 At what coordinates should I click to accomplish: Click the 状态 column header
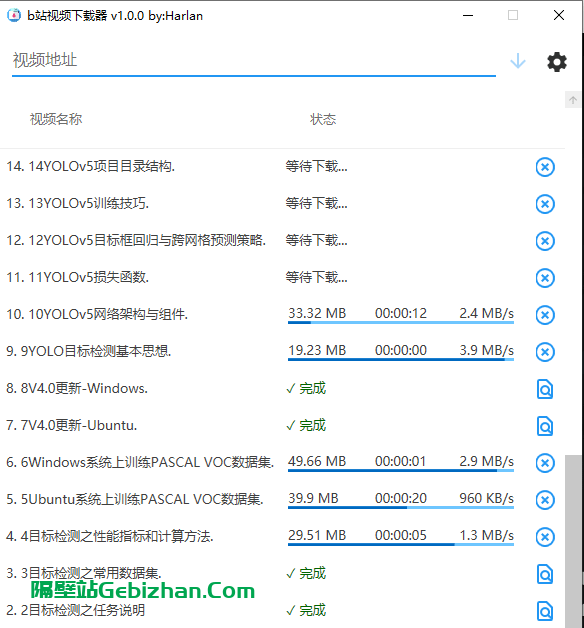[x=323, y=119]
